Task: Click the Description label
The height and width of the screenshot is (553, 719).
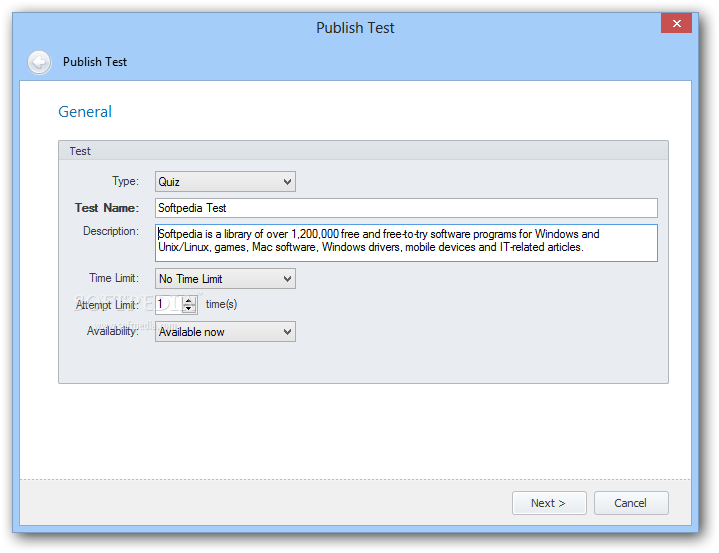Action: [111, 231]
